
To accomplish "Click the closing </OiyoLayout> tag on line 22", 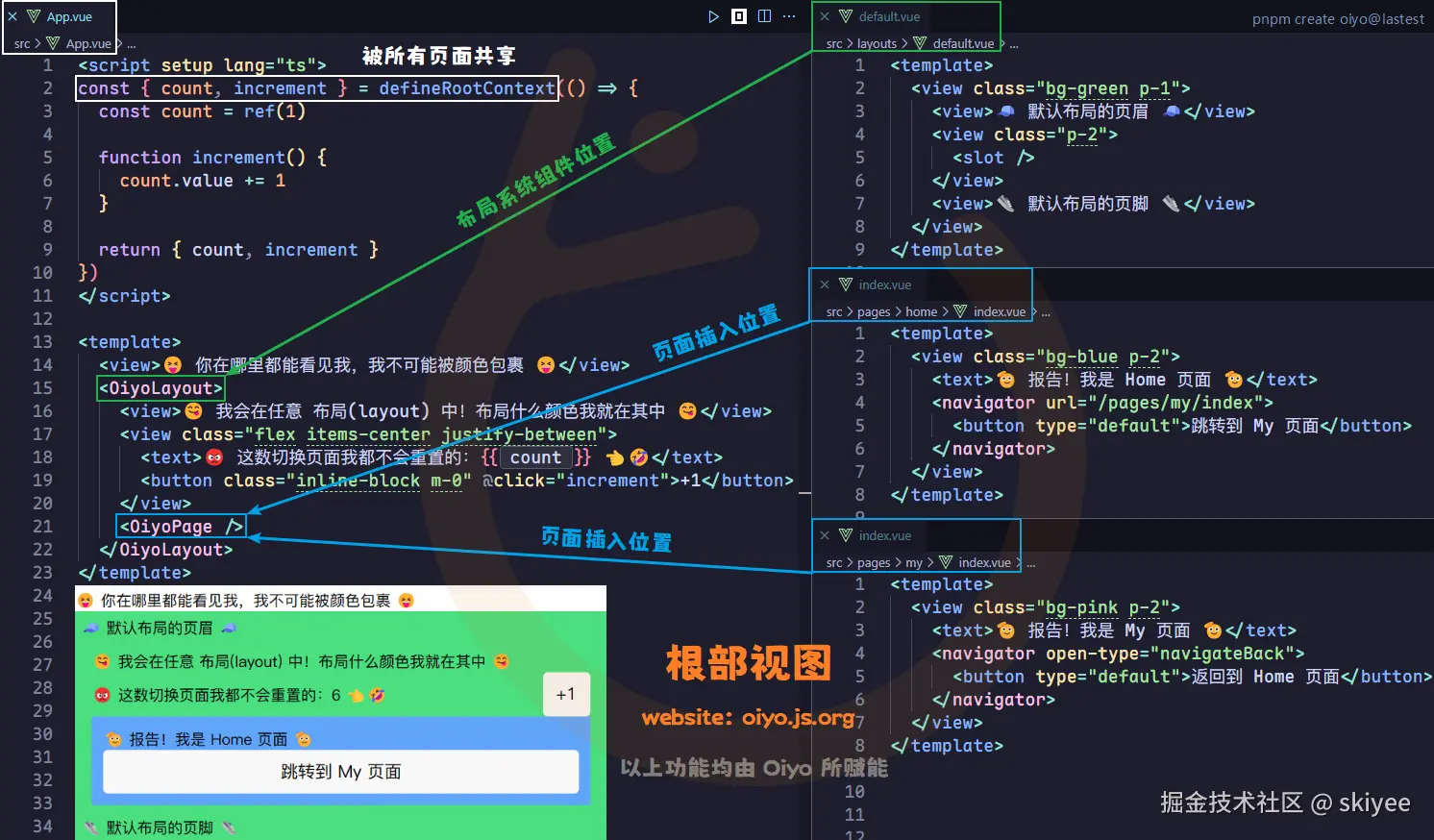I will 165,550.
